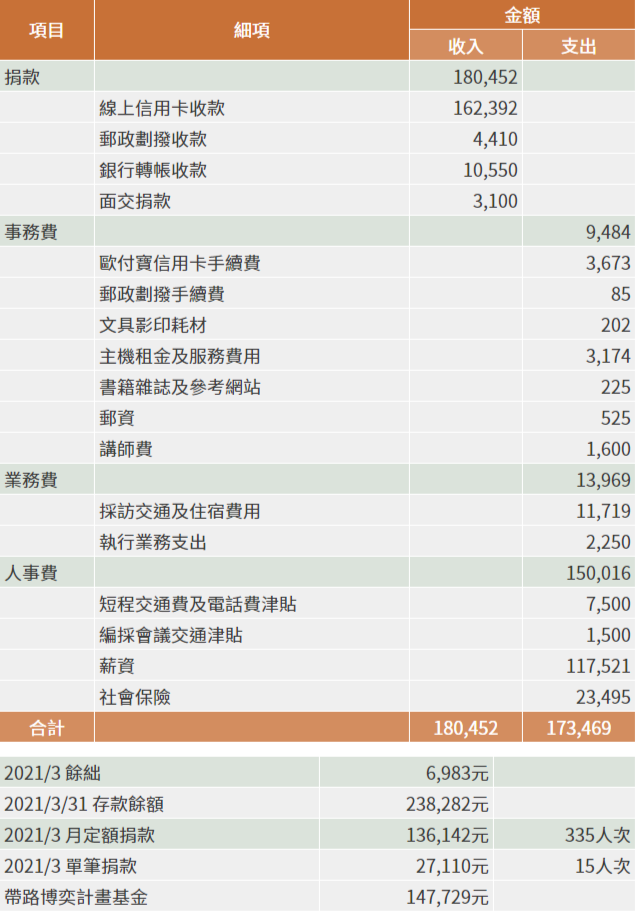
Task: Select the 郵資 item
Action: coord(117,418)
